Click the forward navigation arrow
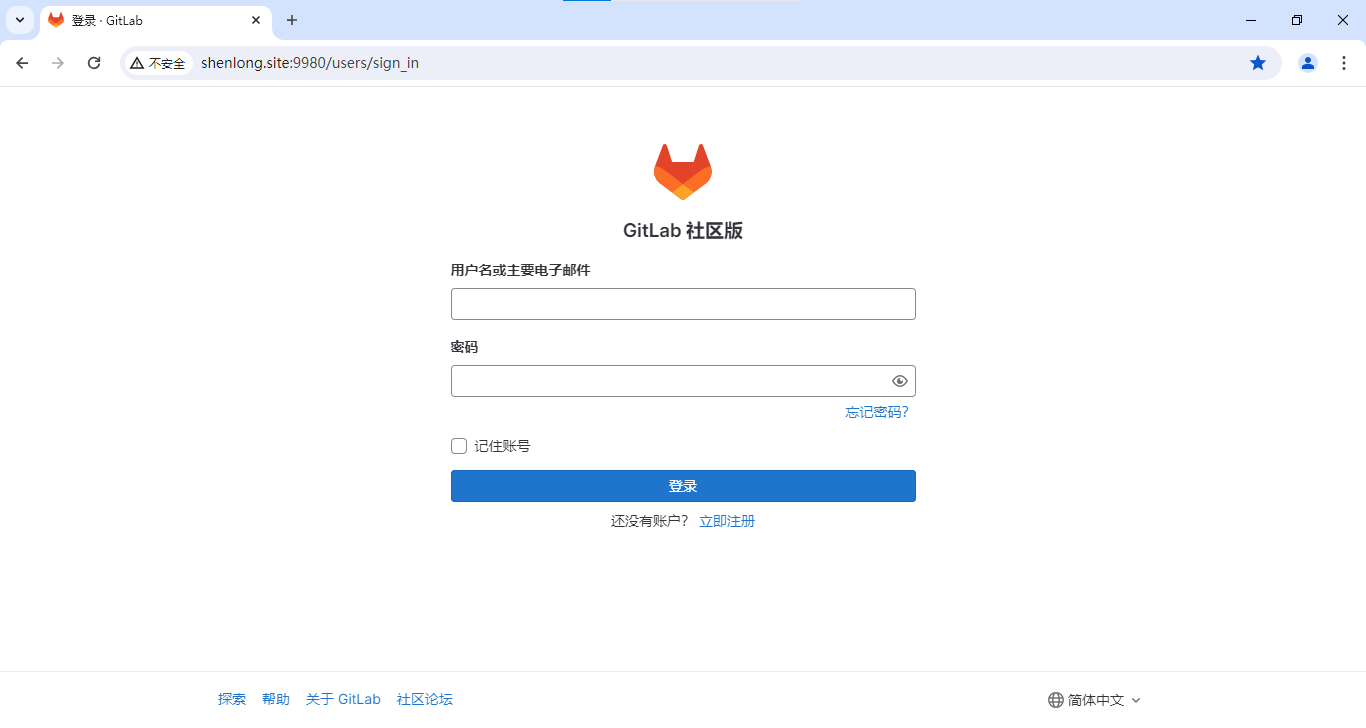This screenshot has height=728, width=1366. pyautogui.click(x=58, y=62)
